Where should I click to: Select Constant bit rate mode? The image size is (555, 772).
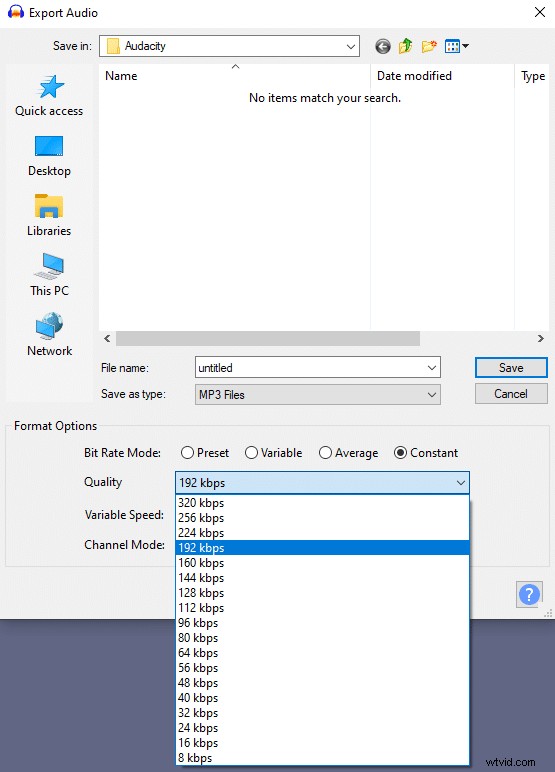(x=426, y=452)
